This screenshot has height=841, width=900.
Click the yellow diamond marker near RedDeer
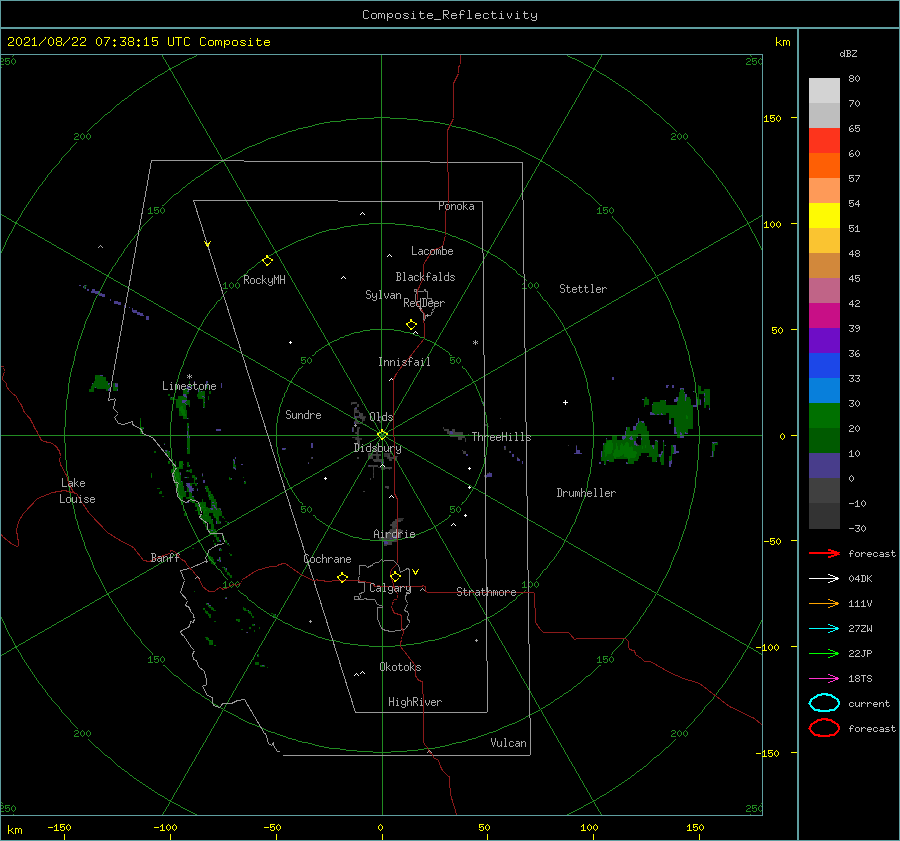[x=411, y=325]
